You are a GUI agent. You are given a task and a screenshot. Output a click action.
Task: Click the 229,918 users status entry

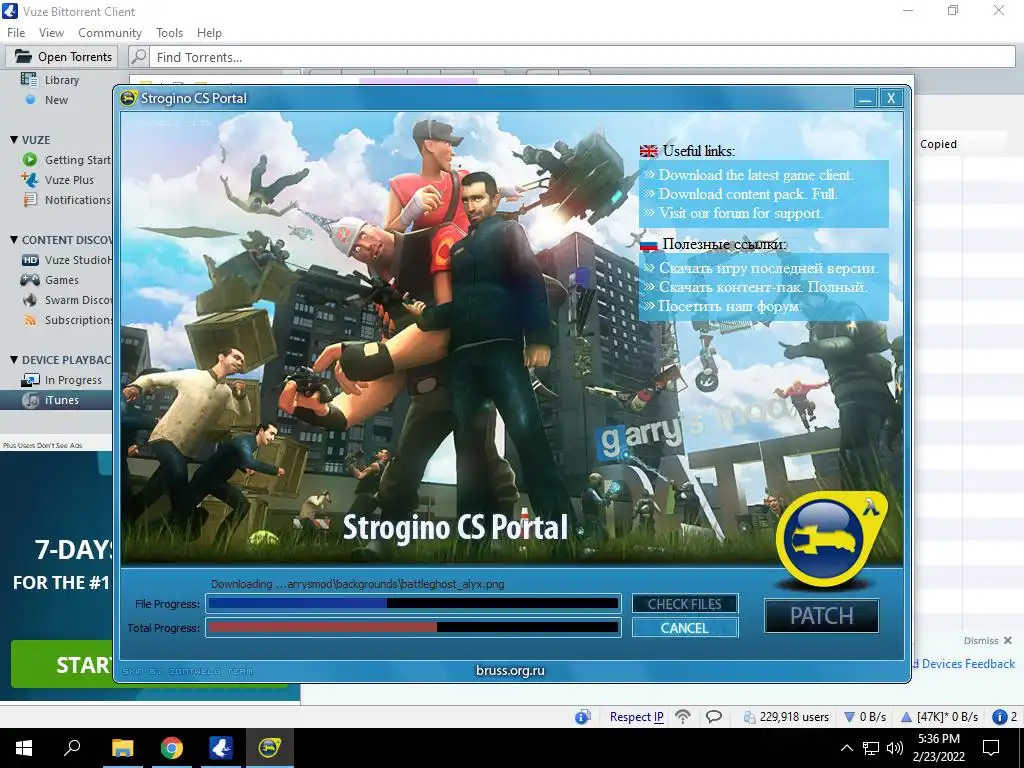786,717
